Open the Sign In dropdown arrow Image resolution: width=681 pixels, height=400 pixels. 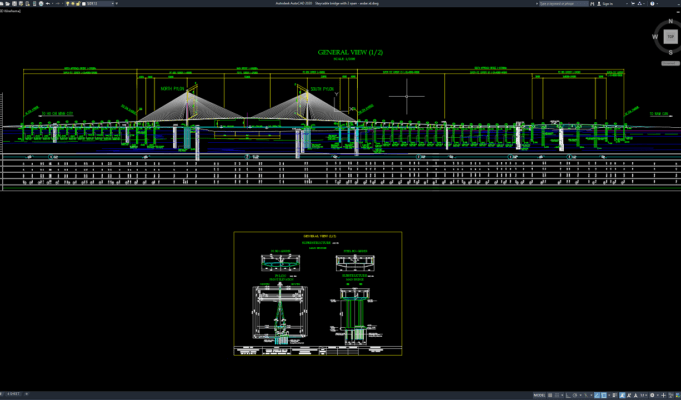627,3
